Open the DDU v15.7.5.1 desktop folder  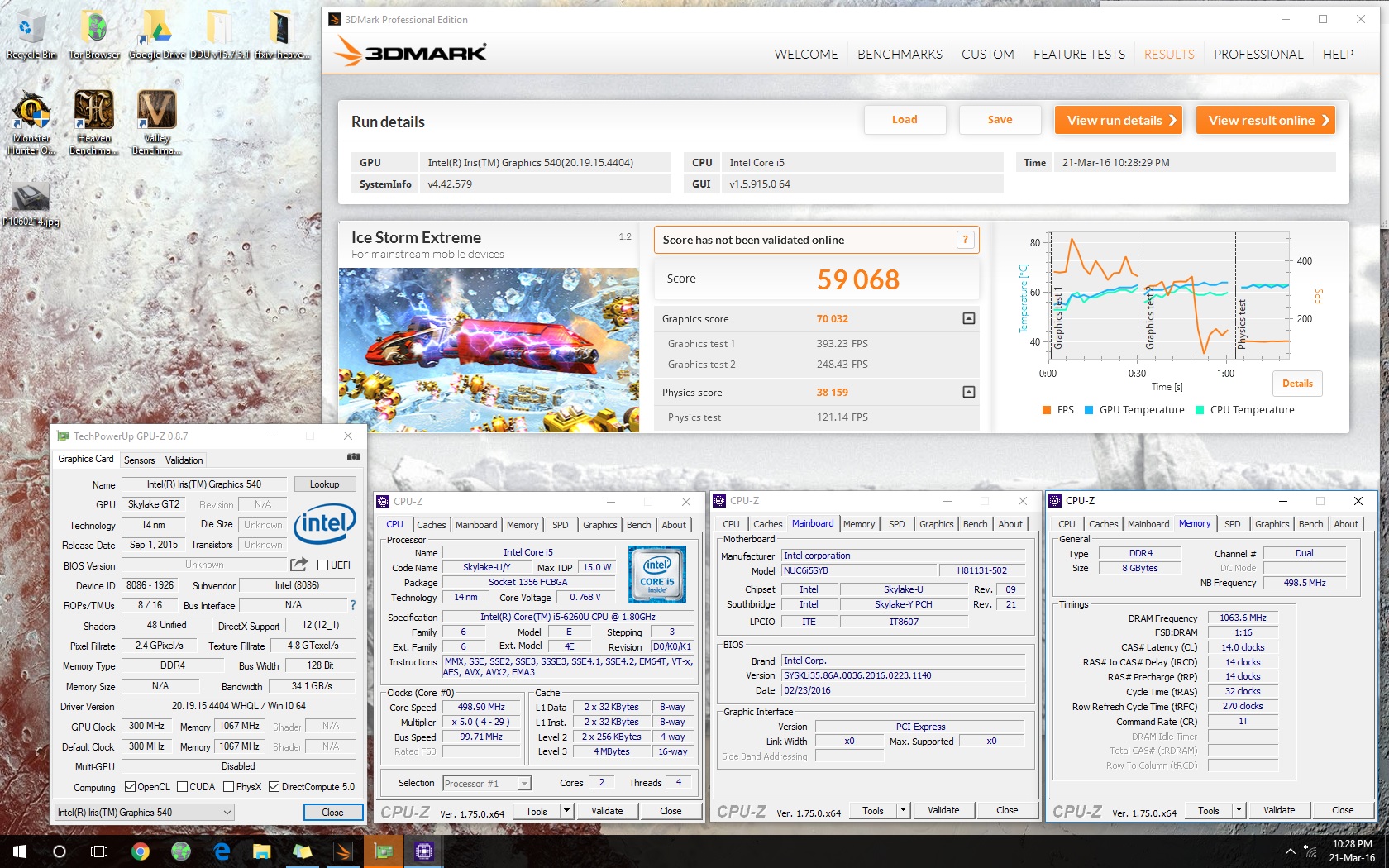pos(219,35)
